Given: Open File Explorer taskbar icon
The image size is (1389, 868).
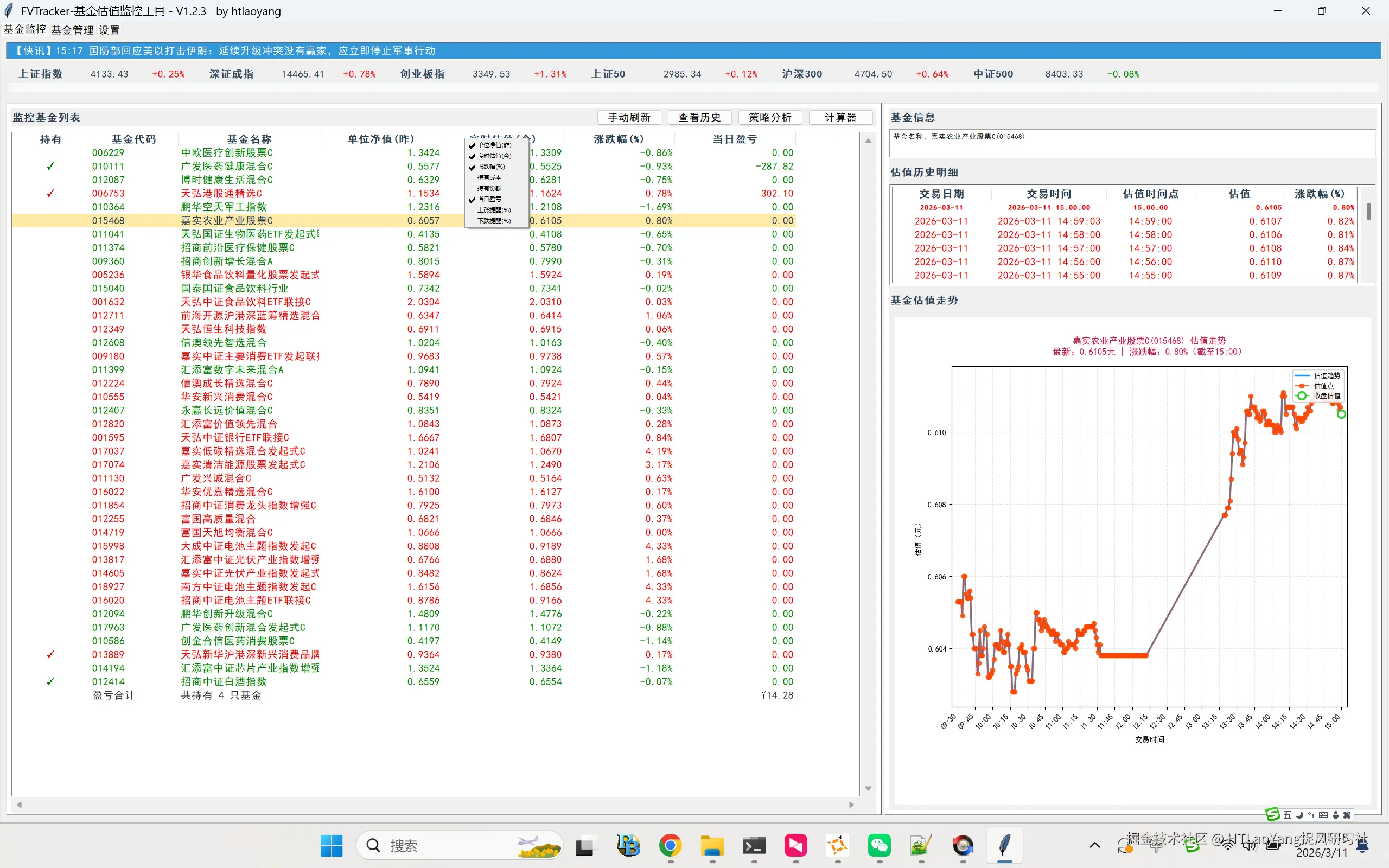Looking at the screenshot, I should click(x=712, y=846).
